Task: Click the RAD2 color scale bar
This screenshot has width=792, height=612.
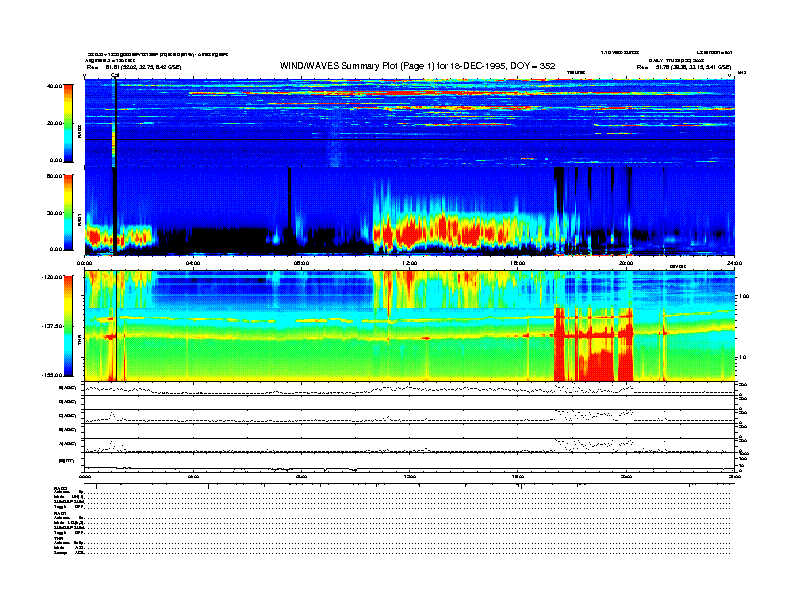Action: click(68, 123)
